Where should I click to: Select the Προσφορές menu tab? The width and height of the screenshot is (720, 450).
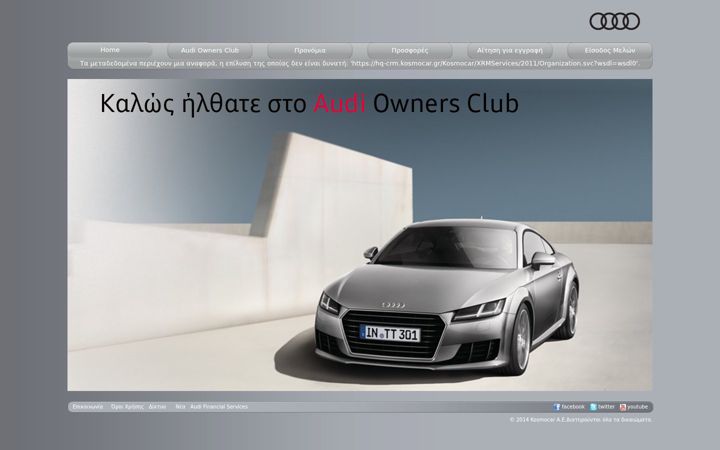coord(410,51)
